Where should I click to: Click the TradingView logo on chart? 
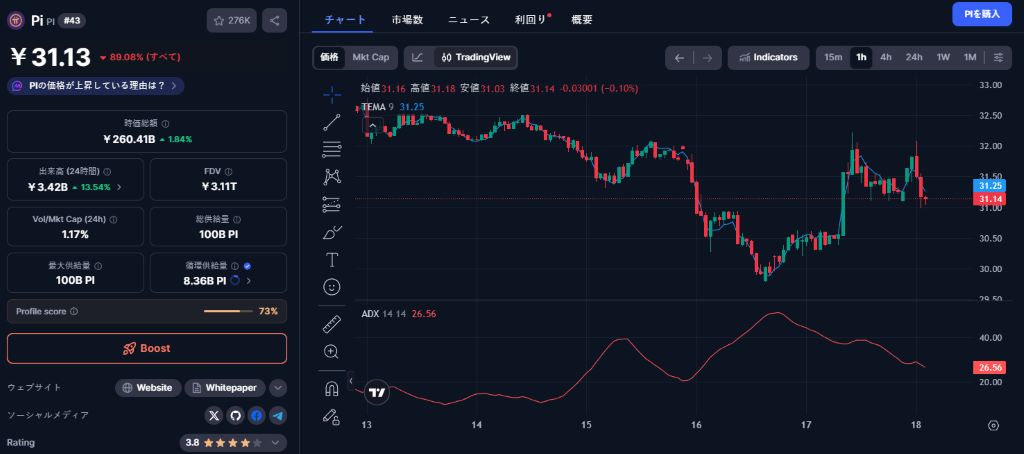pyautogui.click(x=377, y=393)
